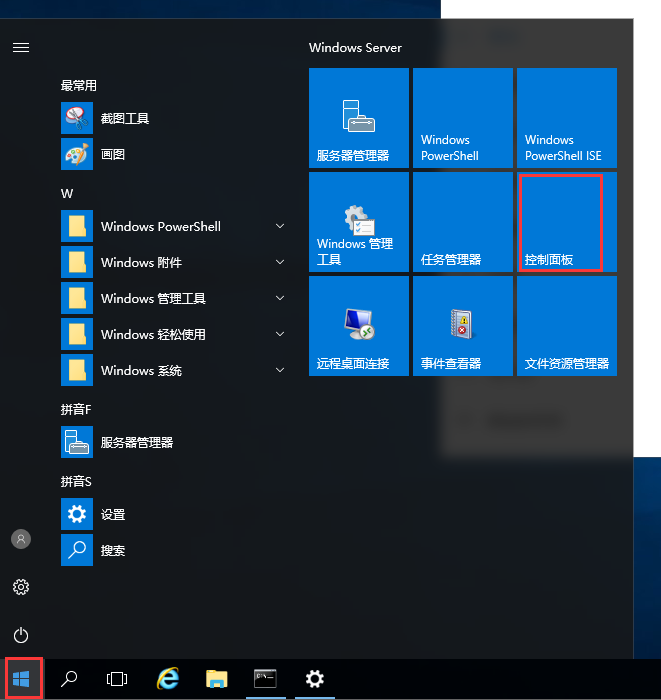The image size is (661, 700).
Task: Click the 拼音S group header
Action: pyautogui.click(x=76, y=481)
